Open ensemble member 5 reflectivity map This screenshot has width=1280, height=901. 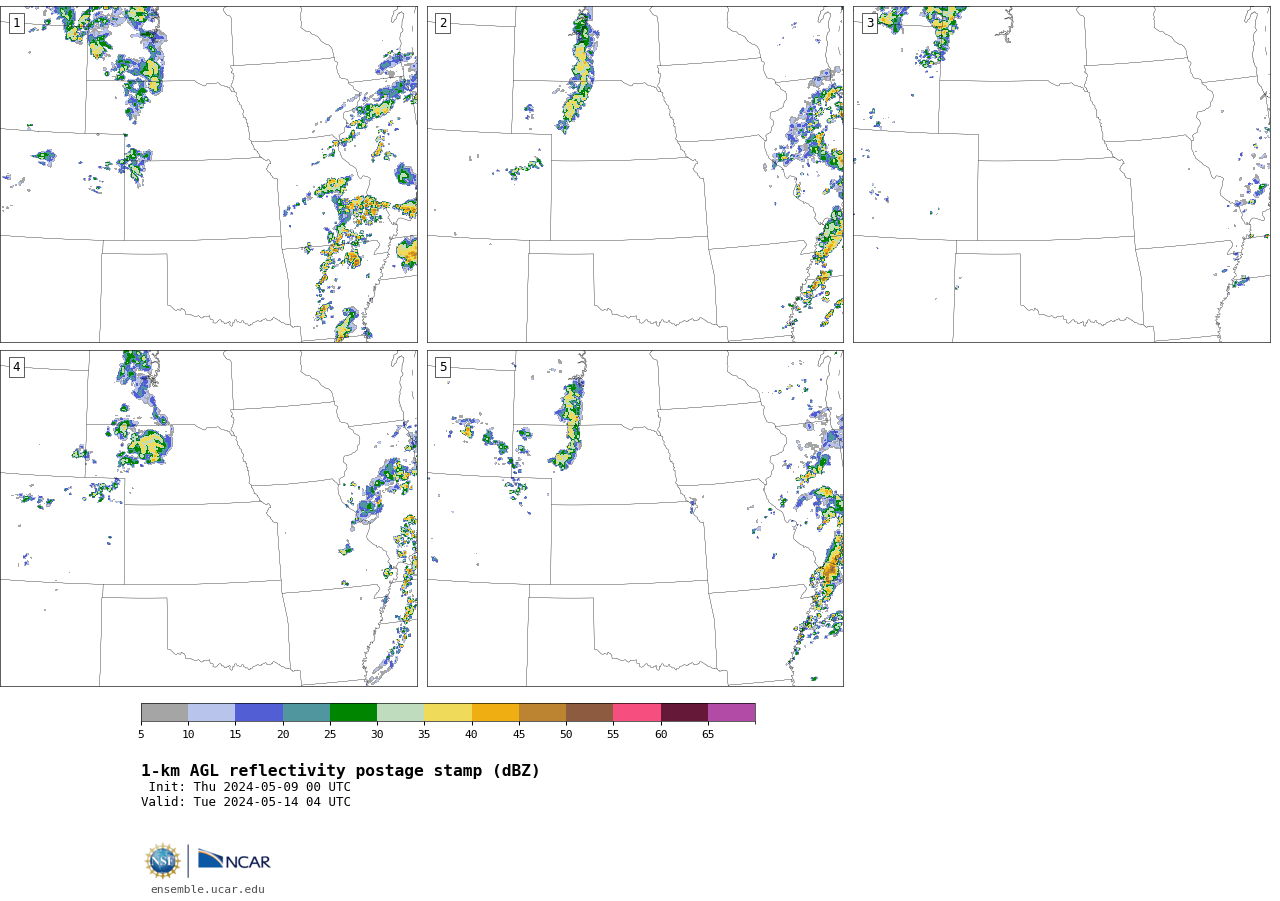(635, 518)
